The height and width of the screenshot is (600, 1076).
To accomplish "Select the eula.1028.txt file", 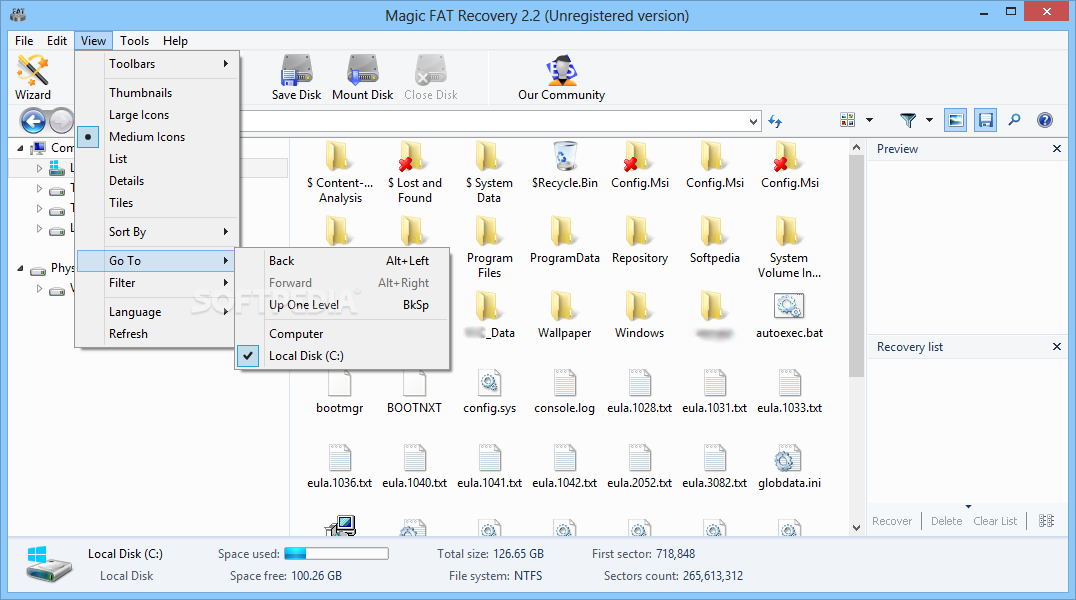I will tap(639, 391).
